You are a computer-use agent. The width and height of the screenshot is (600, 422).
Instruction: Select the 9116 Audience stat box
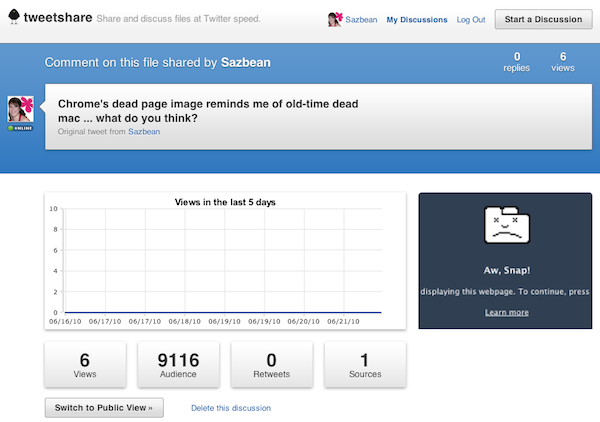click(178, 364)
